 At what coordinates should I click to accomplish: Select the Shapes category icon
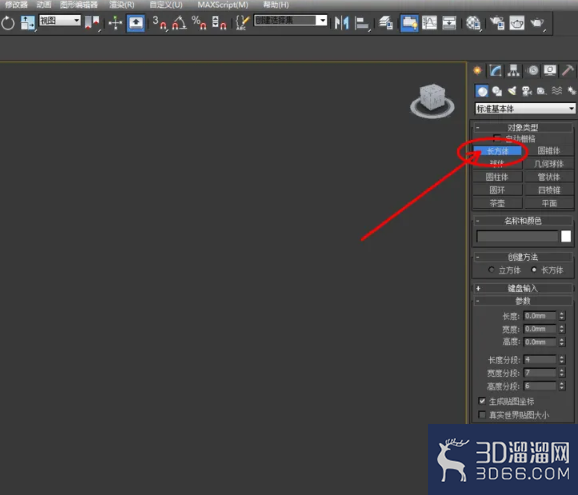(x=497, y=91)
